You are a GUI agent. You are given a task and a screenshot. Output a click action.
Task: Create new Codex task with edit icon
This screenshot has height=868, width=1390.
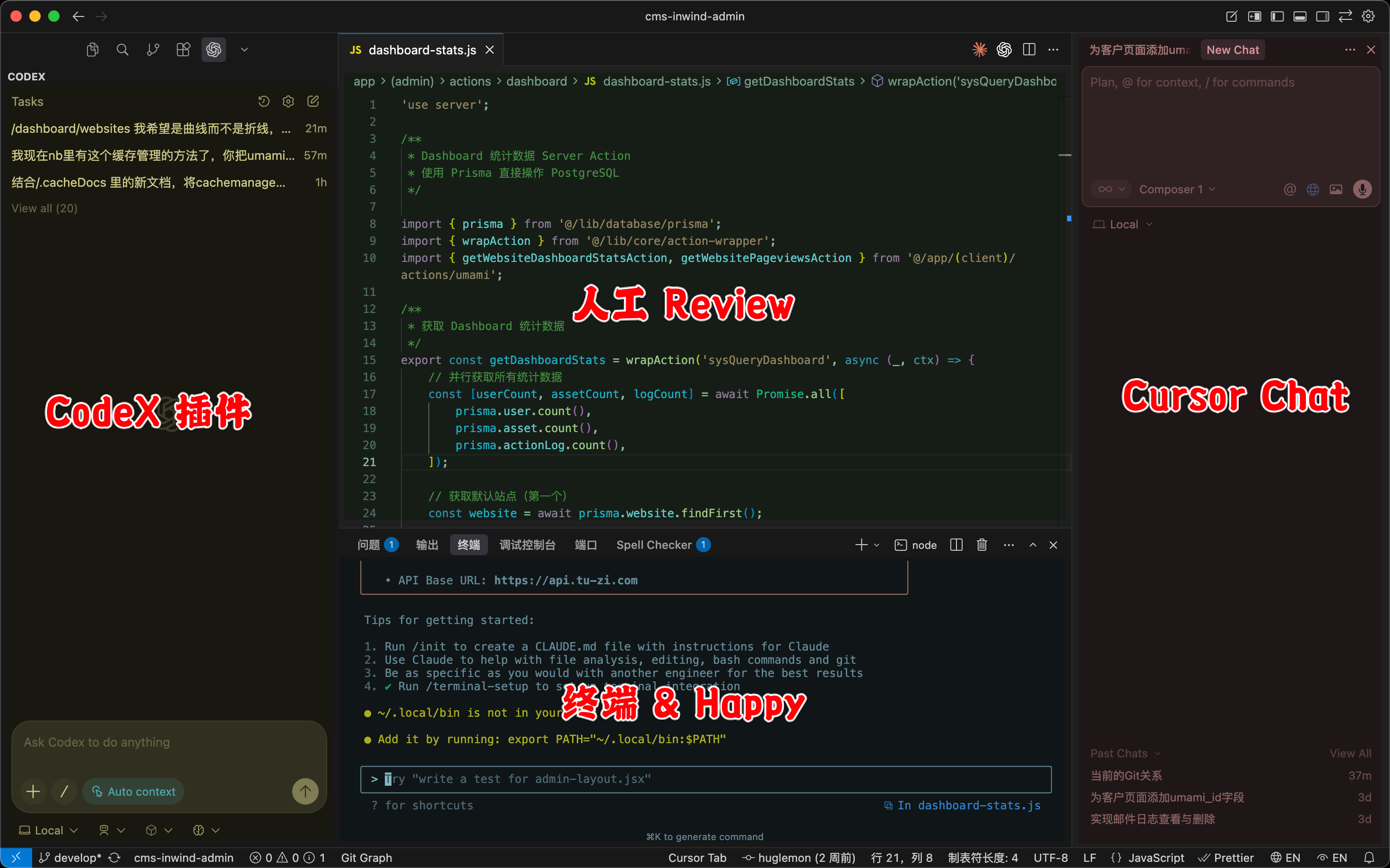coord(313,102)
